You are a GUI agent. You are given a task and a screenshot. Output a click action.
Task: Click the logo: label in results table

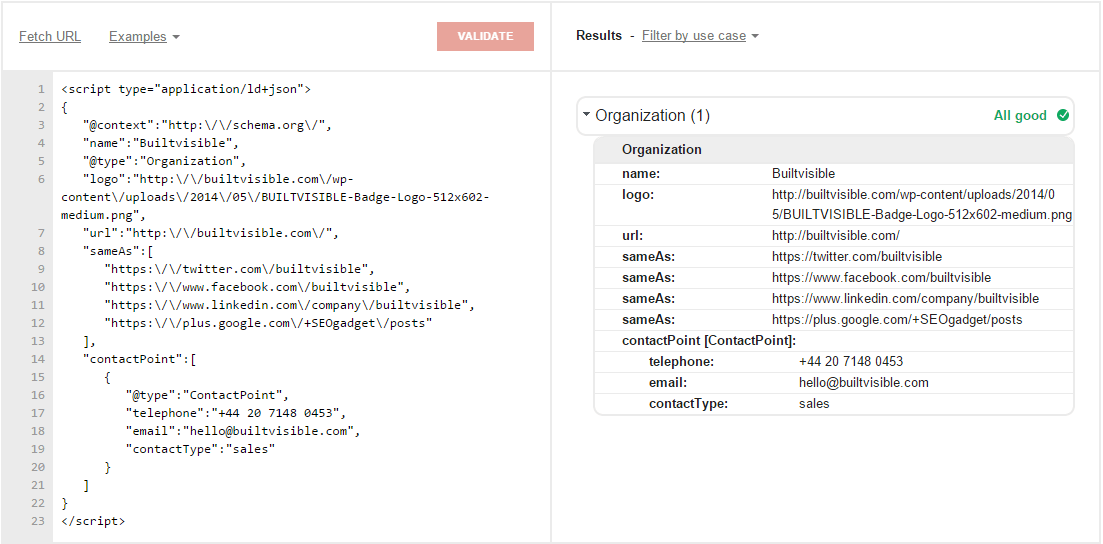pyautogui.click(x=638, y=195)
